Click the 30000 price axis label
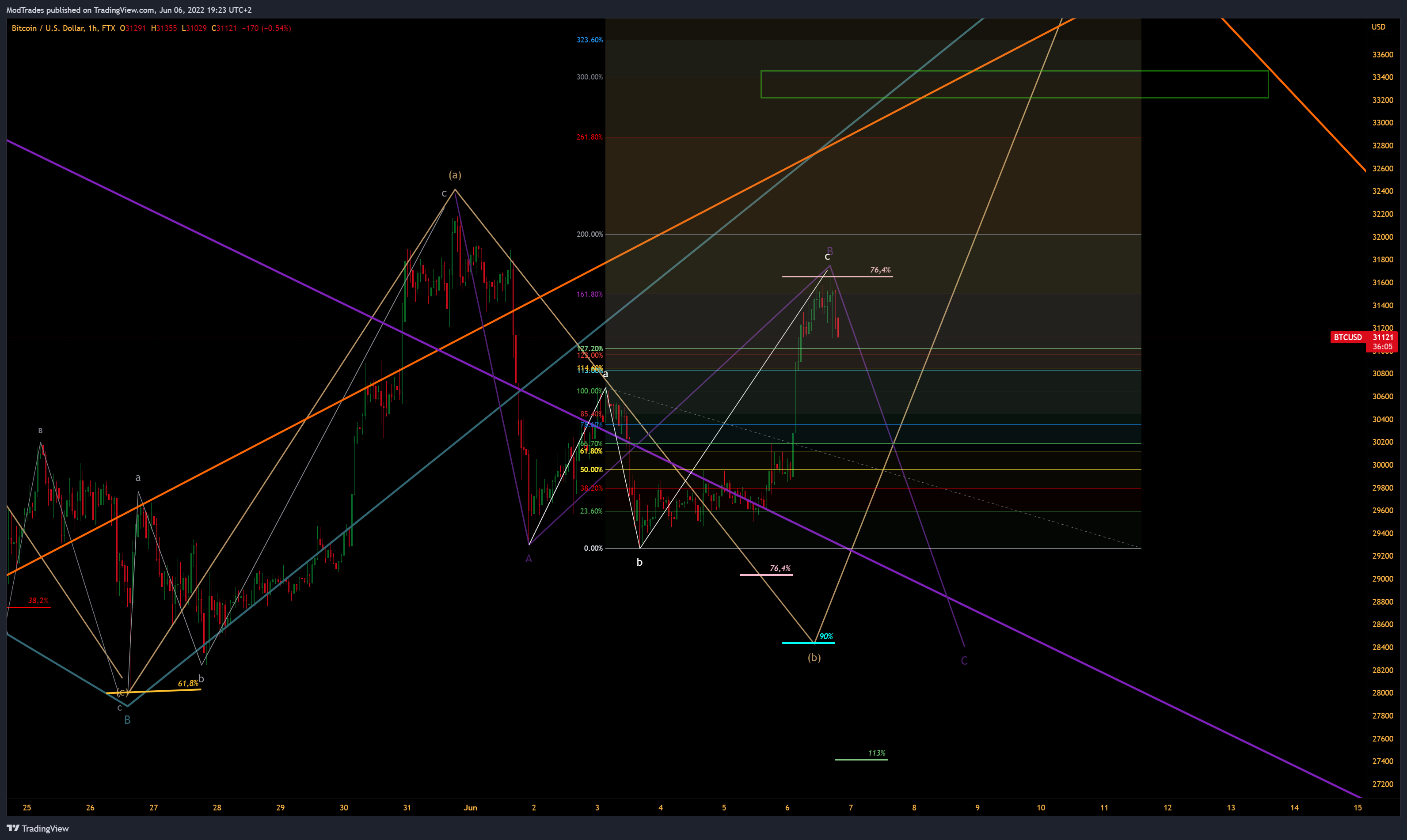Viewport: 1407px width, 840px height. (1383, 465)
